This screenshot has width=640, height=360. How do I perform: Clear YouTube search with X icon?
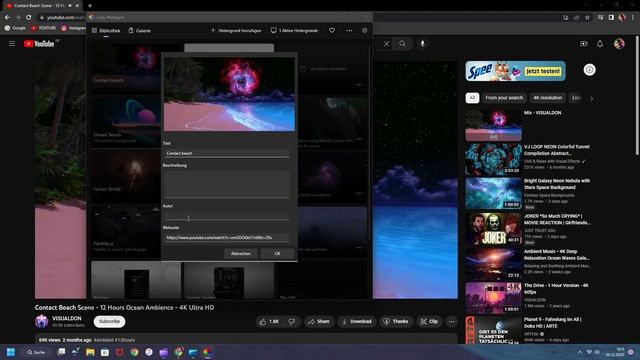(387, 44)
